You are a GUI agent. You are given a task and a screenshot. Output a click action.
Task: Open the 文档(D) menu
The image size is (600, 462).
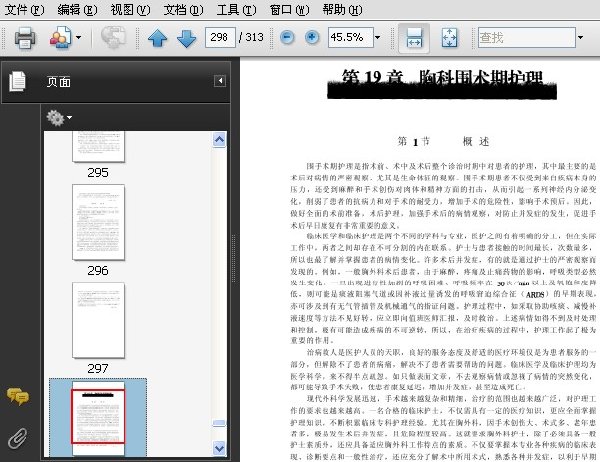183,10
